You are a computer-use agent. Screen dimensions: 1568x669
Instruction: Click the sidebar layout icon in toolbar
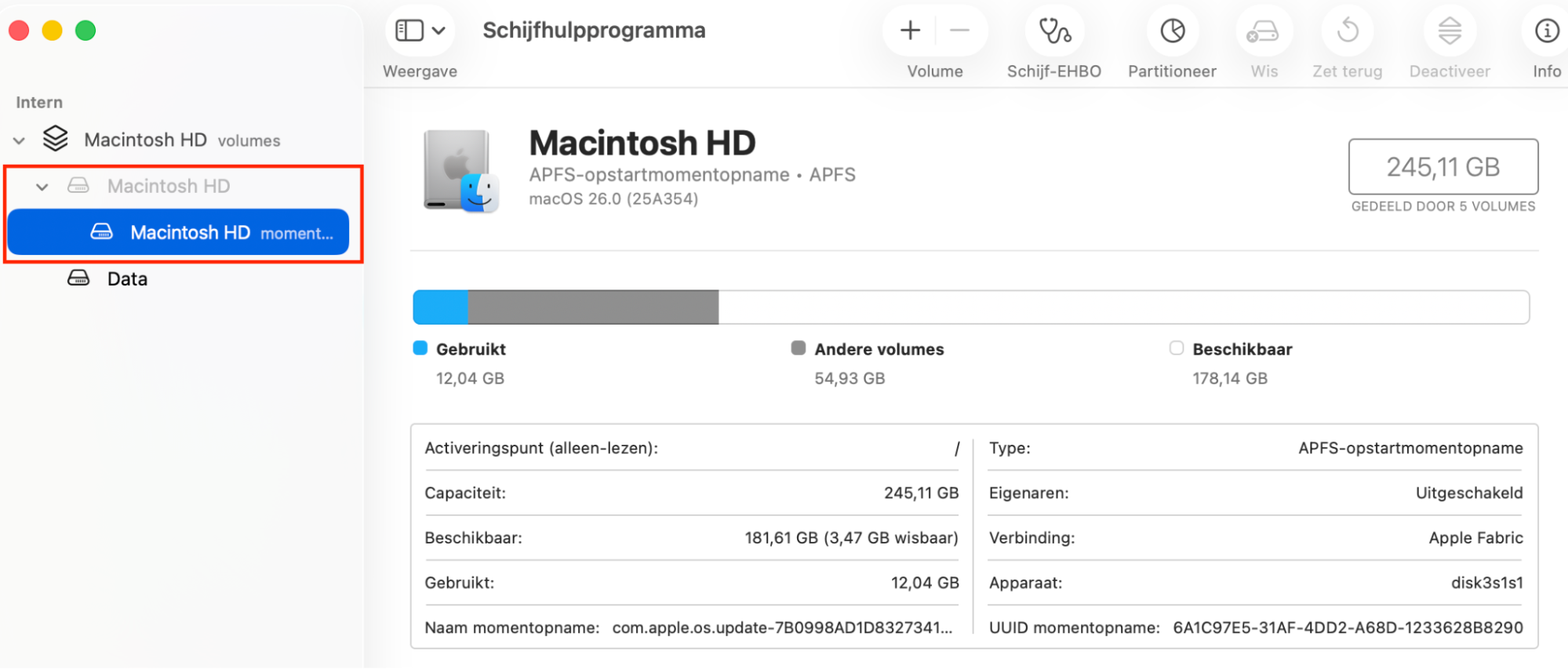pyautogui.click(x=409, y=31)
